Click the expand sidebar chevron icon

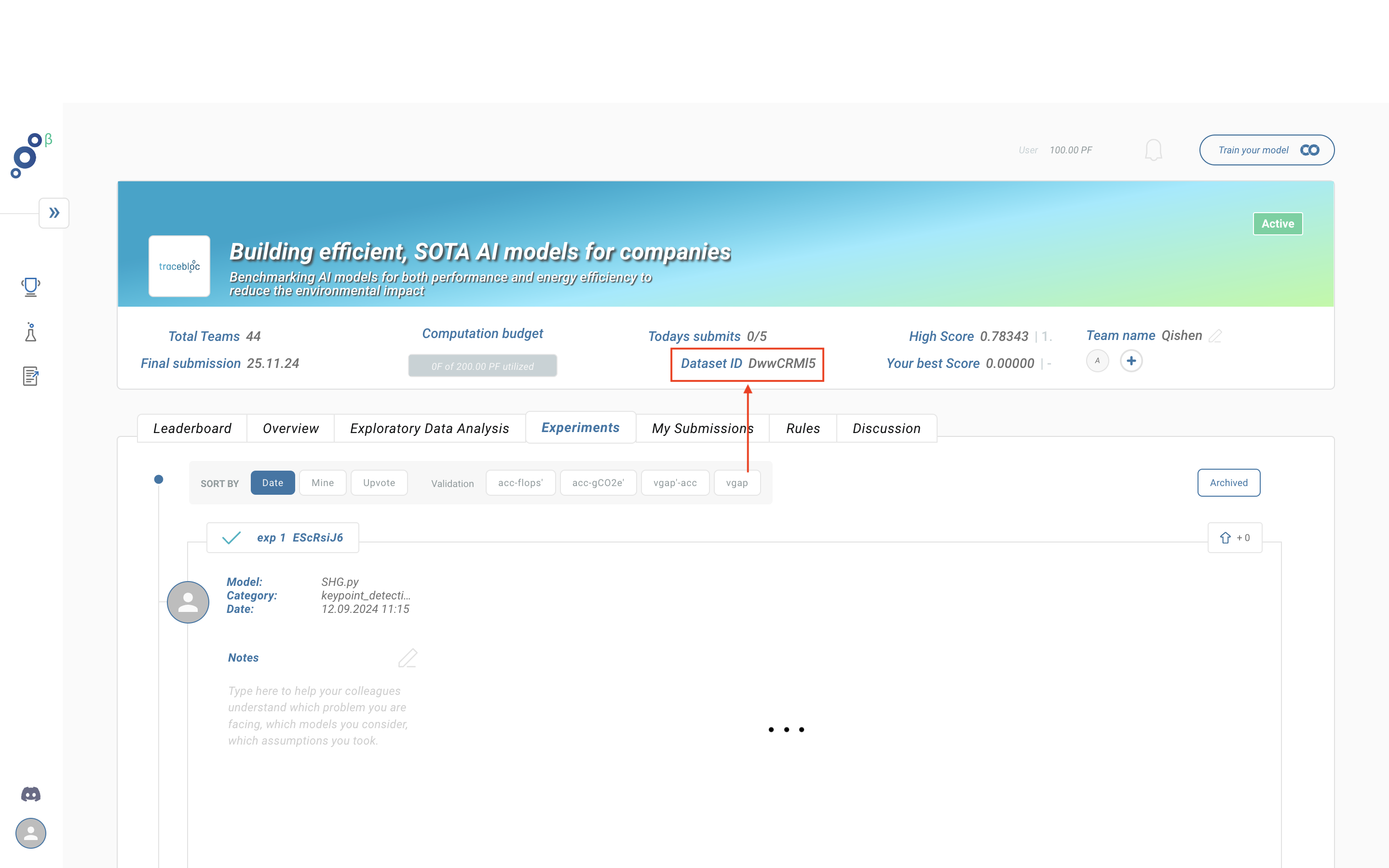coord(55,213)
